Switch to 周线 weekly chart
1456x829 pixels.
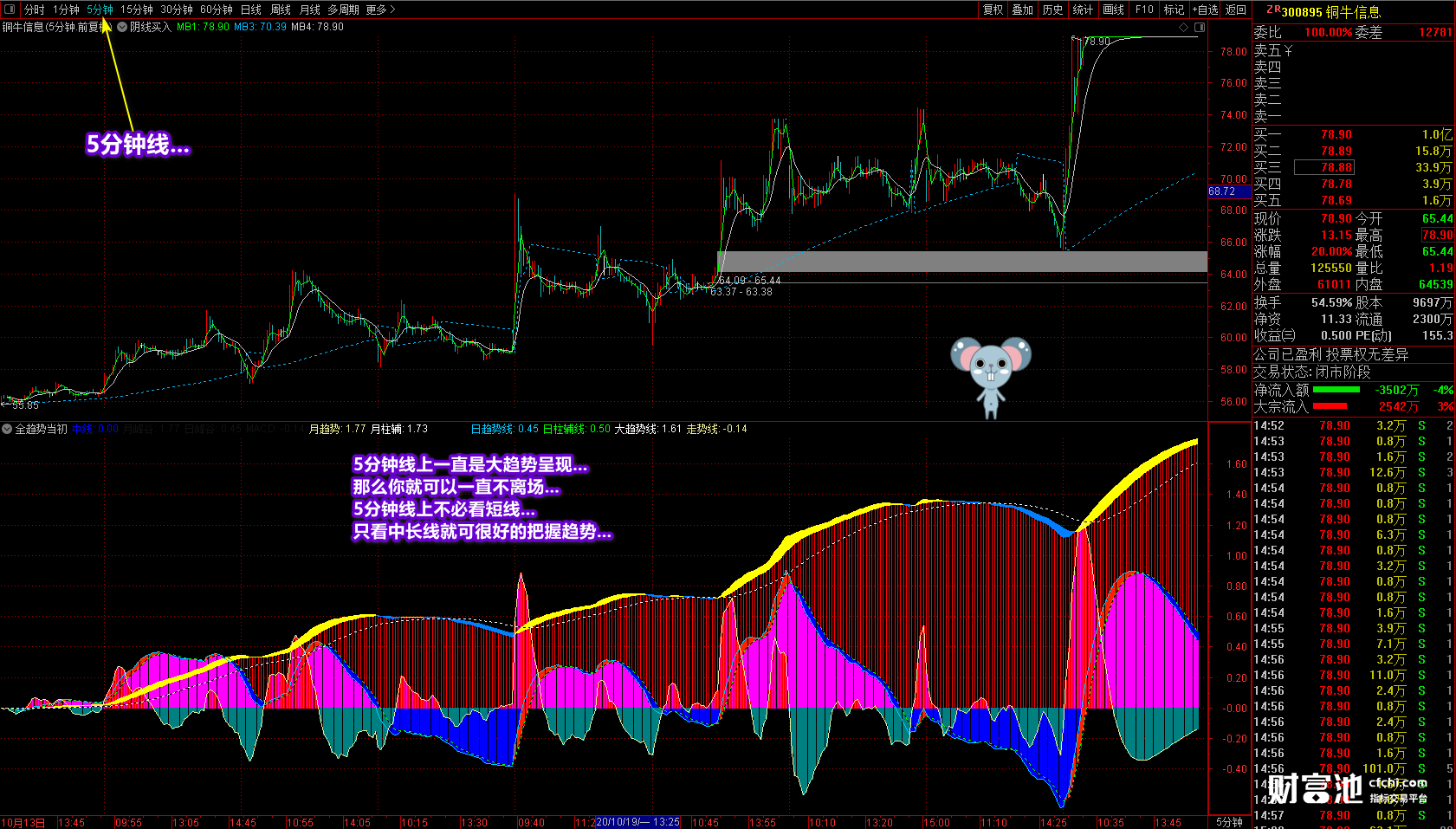[x=281, y=10]
